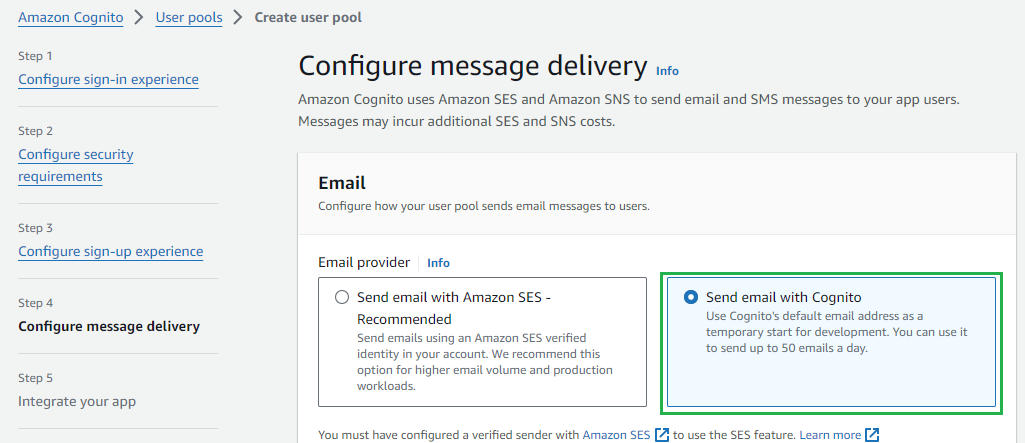Select Send email with Cognito radio
The height and width of the screenshot is (443, 1025).
click(690, 298)
